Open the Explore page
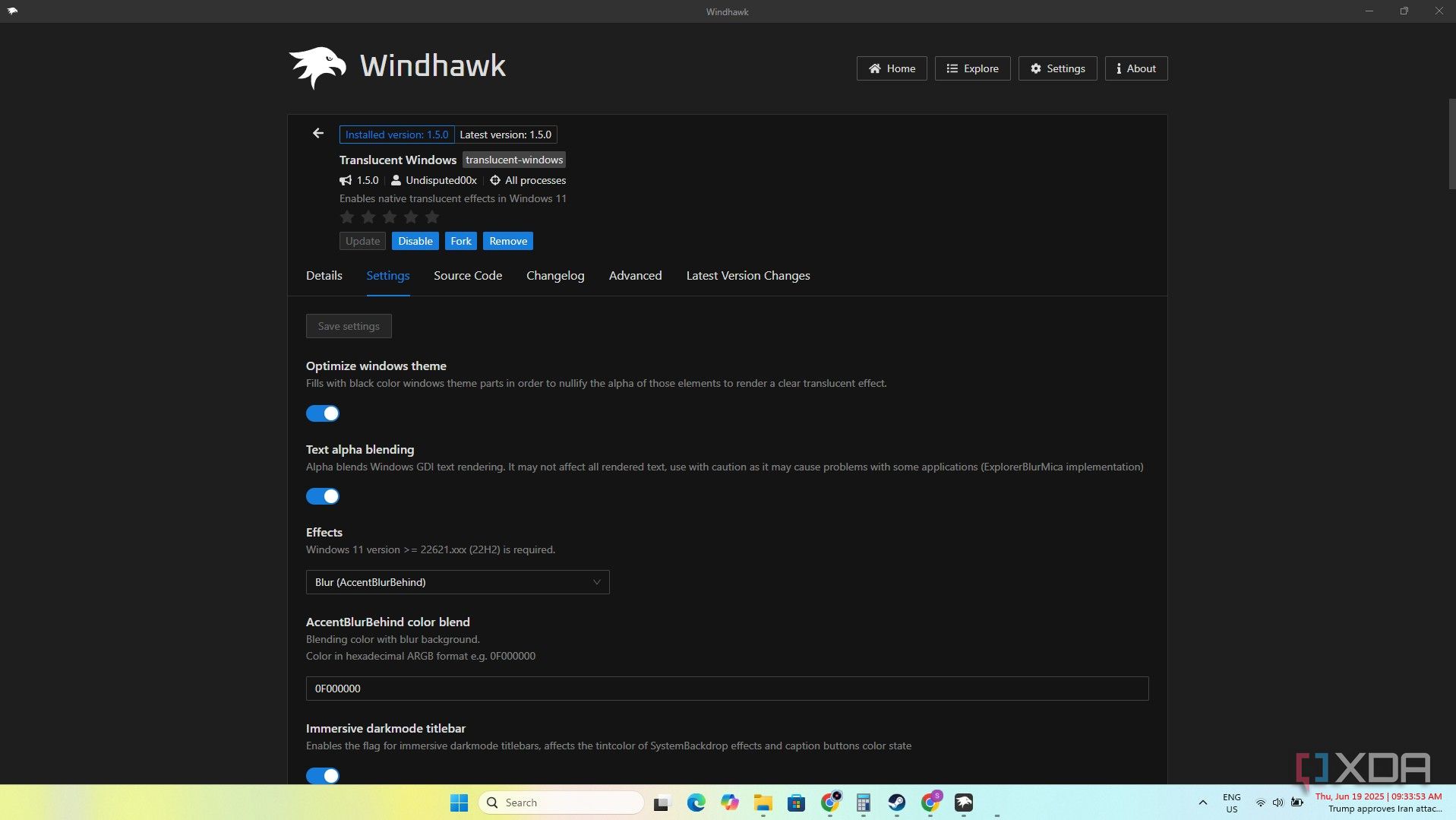The image size is (1456, 820). [972, 68]
